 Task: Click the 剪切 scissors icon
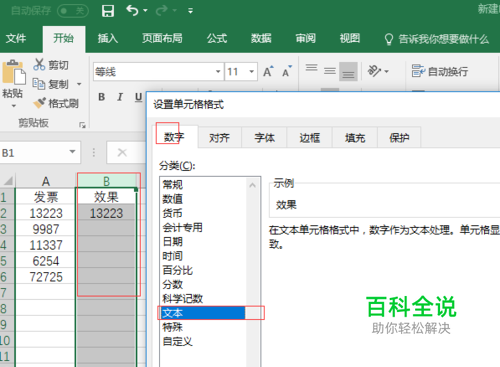pos(39,64)
